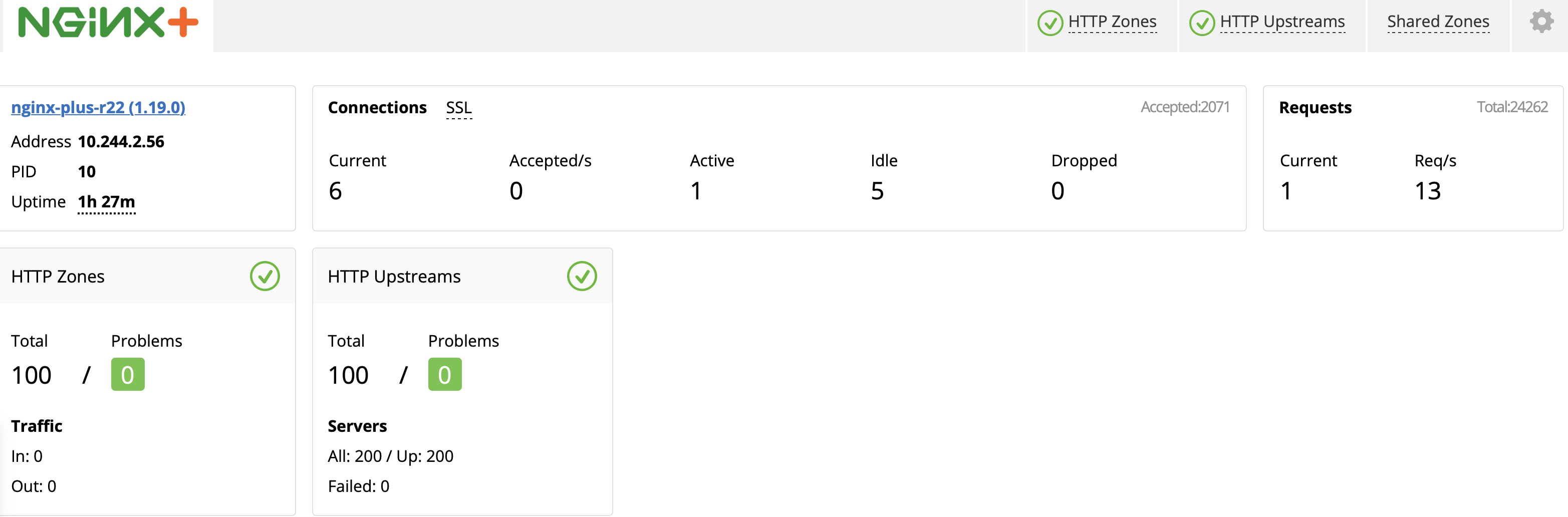Click the HTTP Zones total 100
1568x517 pixels.
coord(32,375)
